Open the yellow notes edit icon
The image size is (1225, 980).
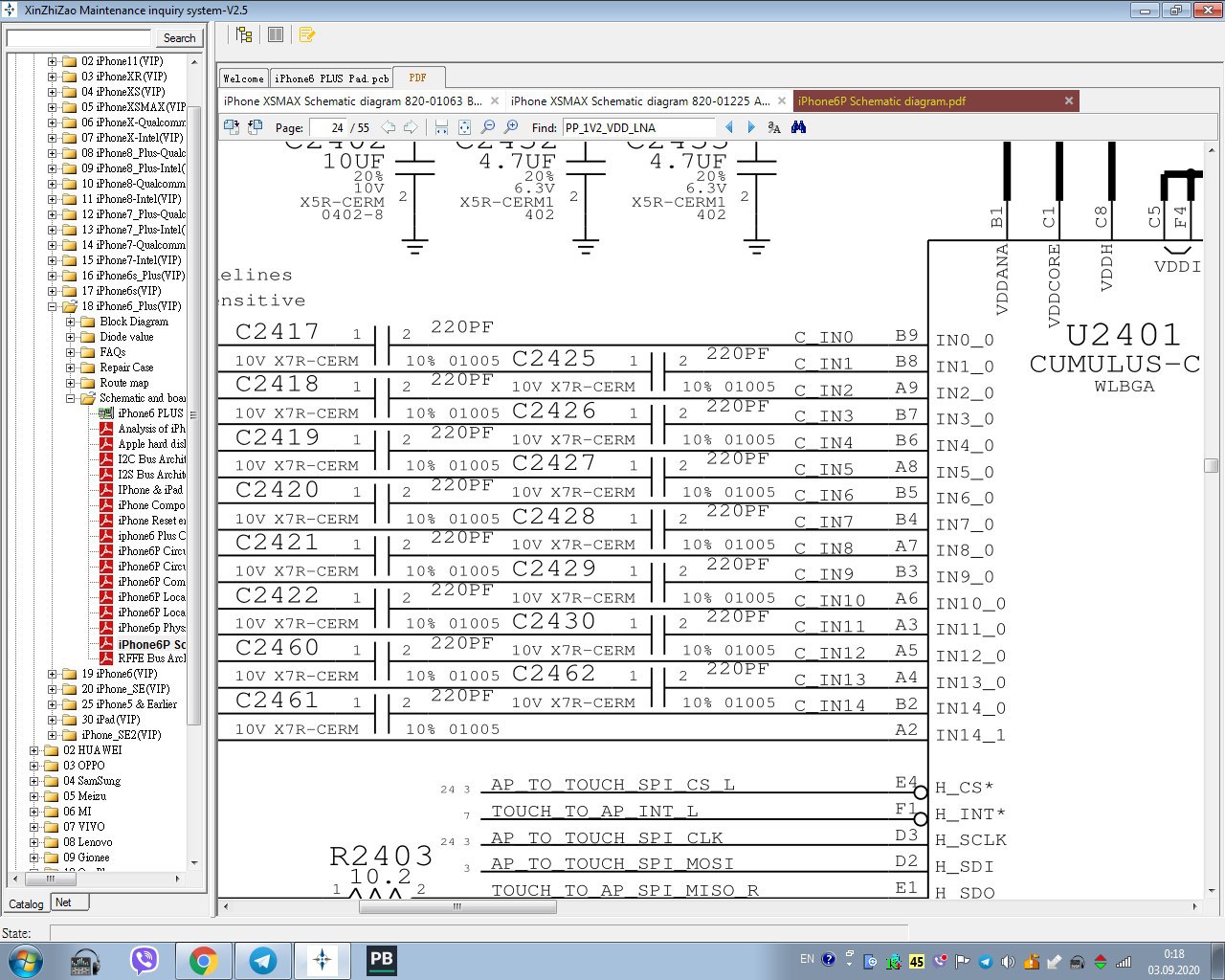(306, 34)
